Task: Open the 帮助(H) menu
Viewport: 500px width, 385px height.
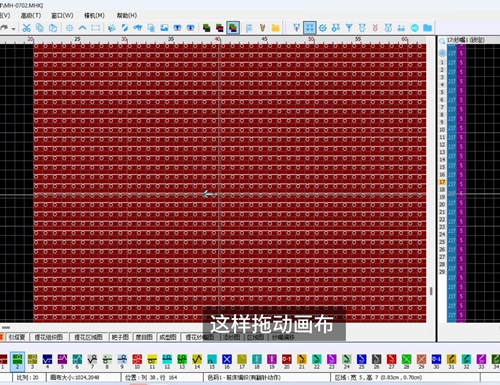Action: [x=127, y=15]
